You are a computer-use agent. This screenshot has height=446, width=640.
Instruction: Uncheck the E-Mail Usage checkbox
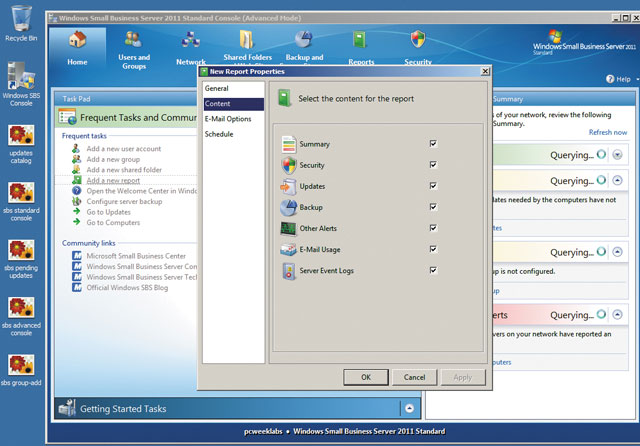[433, 249]
